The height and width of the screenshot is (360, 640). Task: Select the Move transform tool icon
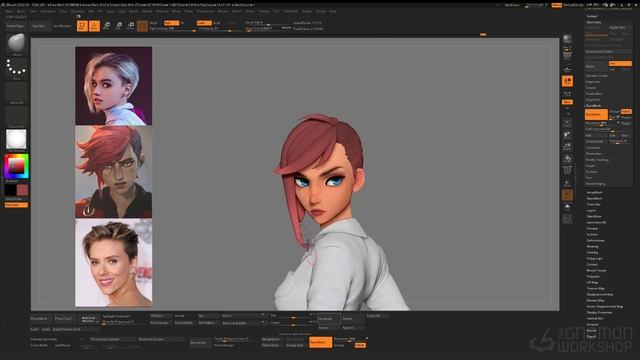[107, 26]
